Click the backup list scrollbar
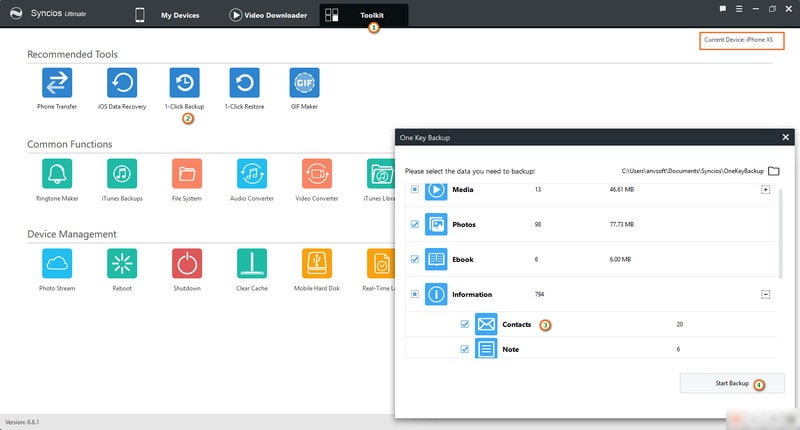Image resolution: width=800 pixels, height=430 pixels. [x=780, y=233]
